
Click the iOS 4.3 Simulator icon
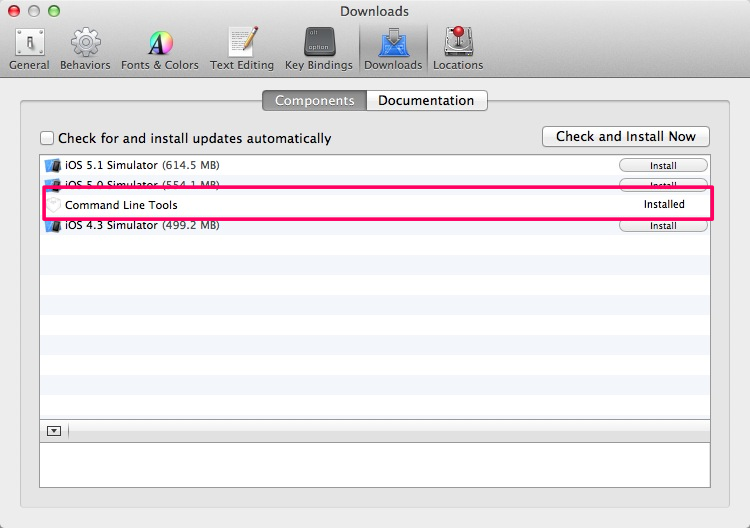point(53,225)
